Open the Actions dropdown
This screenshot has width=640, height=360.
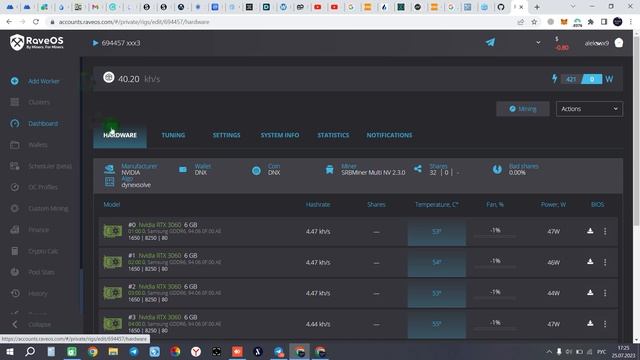tap(589, 109)
